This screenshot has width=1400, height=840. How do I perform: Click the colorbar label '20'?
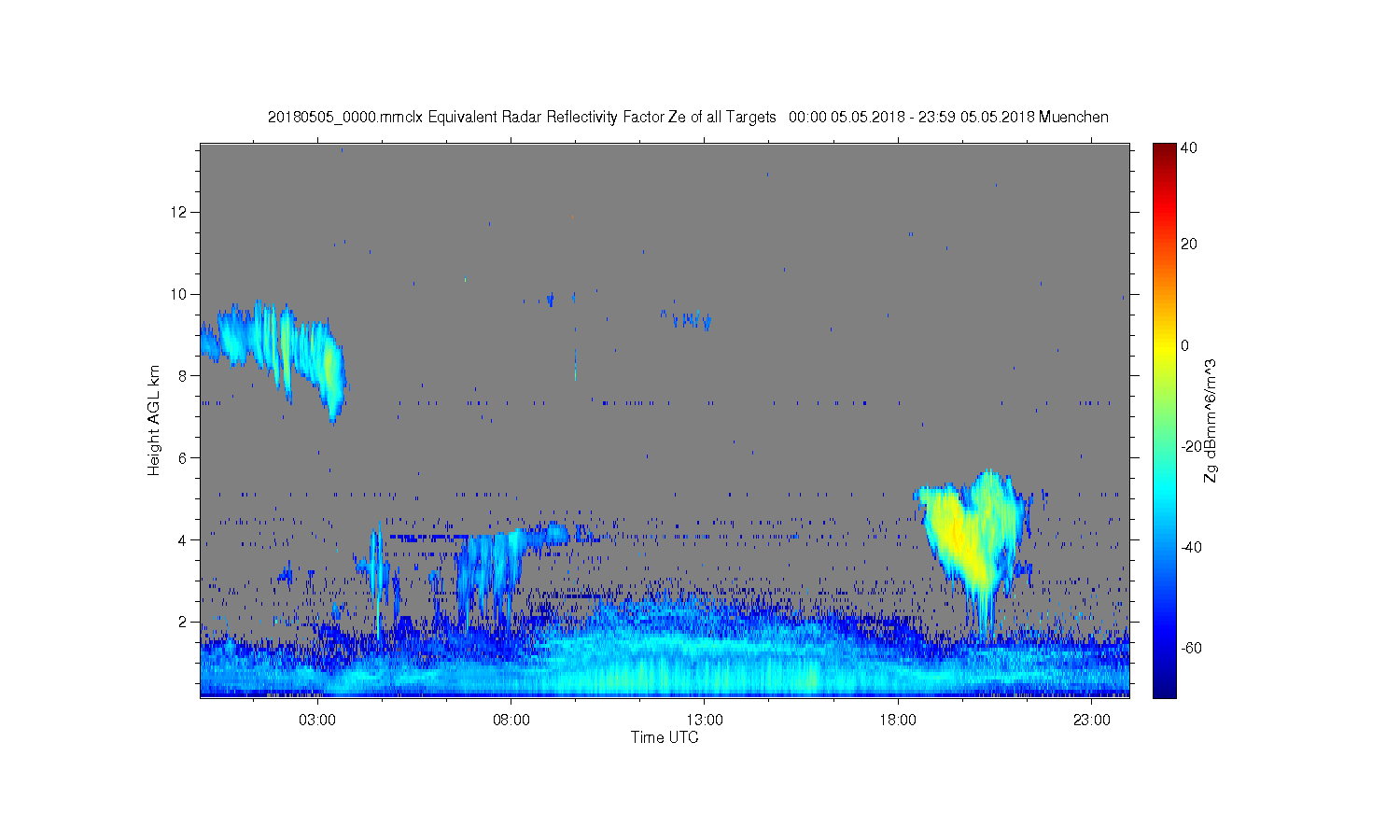coord(1189,245)
